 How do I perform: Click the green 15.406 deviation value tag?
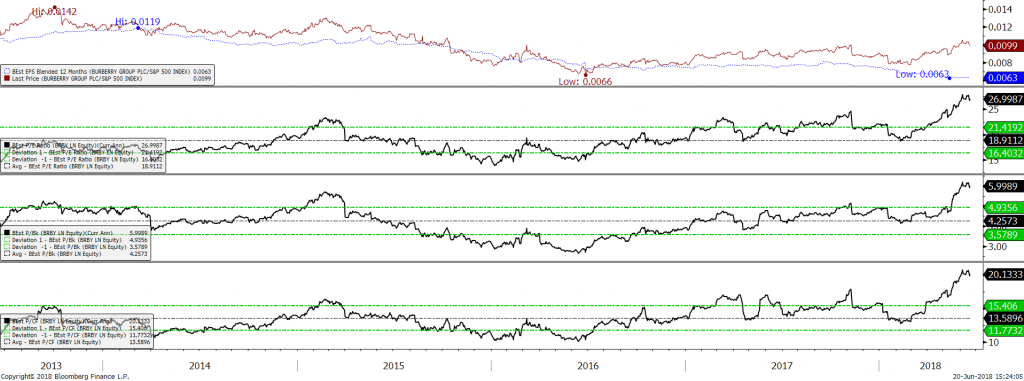(1004, 305)
